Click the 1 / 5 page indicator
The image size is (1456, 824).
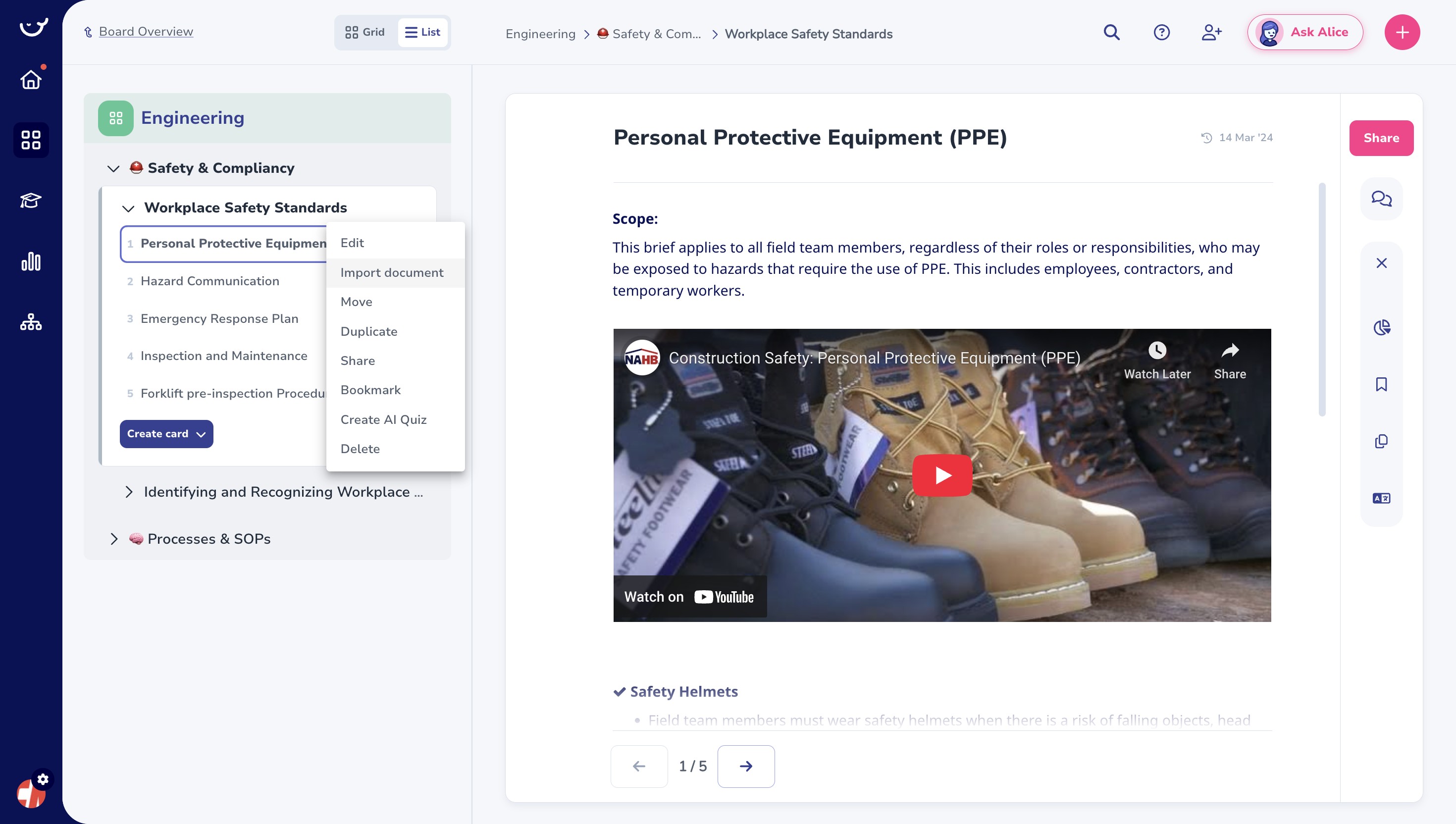click(693, 766)
